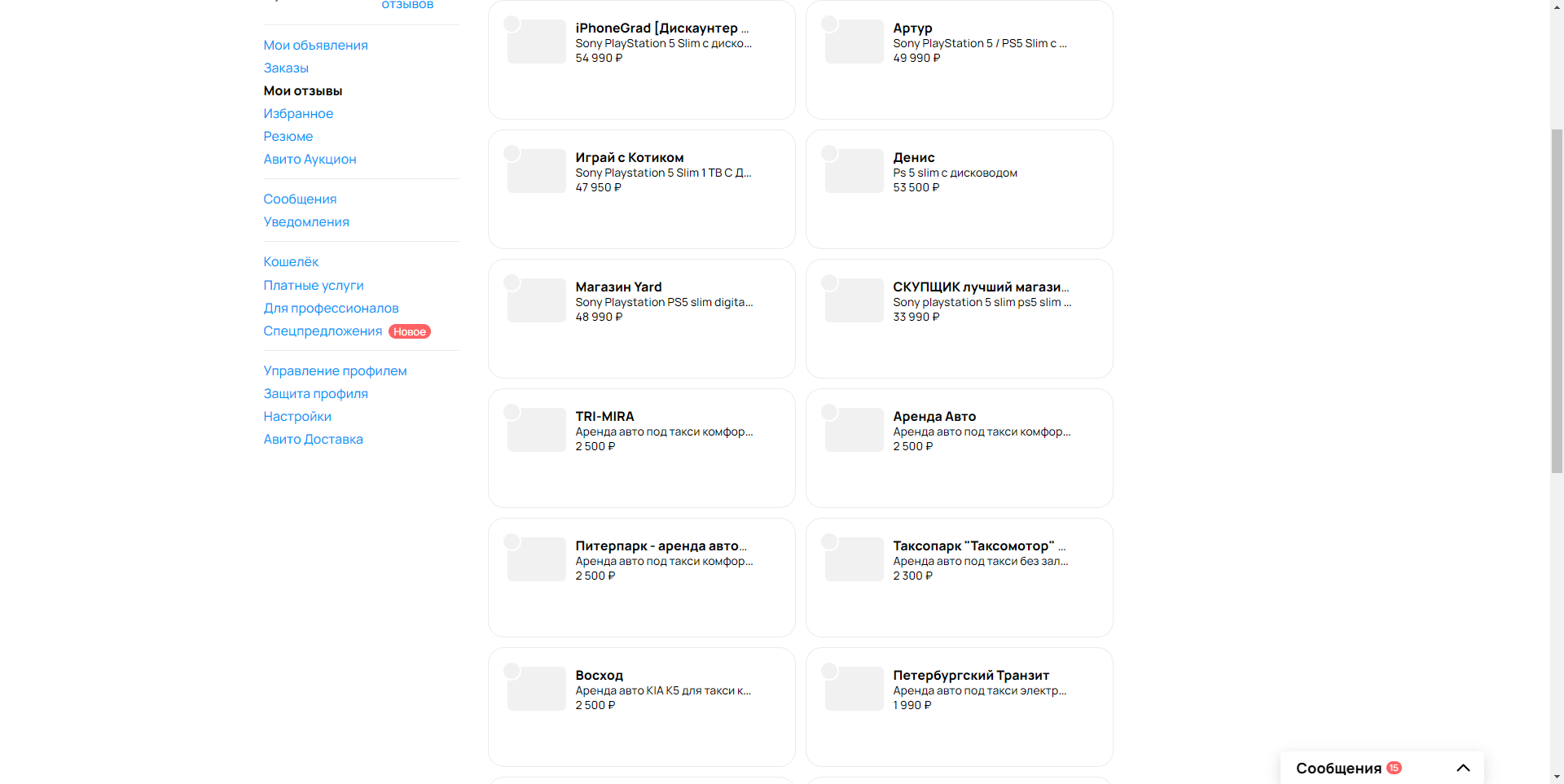Click the Сообщения title in chat widget
1564x784 pixels.
(x=1338, y=769)
